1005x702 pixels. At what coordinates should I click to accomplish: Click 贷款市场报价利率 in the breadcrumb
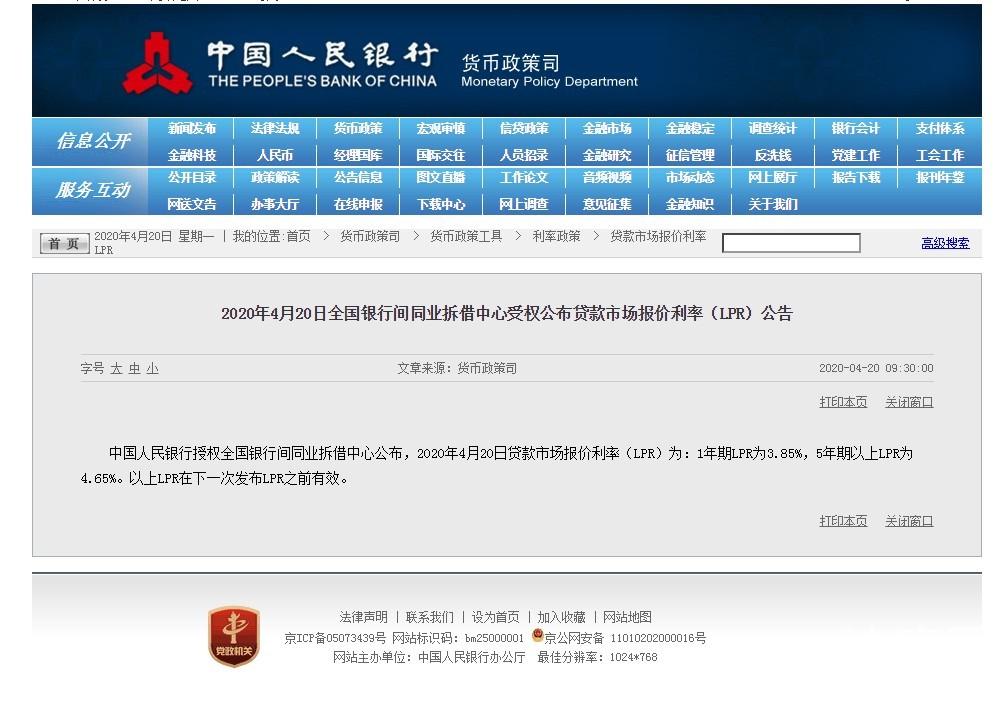point(658,236)
